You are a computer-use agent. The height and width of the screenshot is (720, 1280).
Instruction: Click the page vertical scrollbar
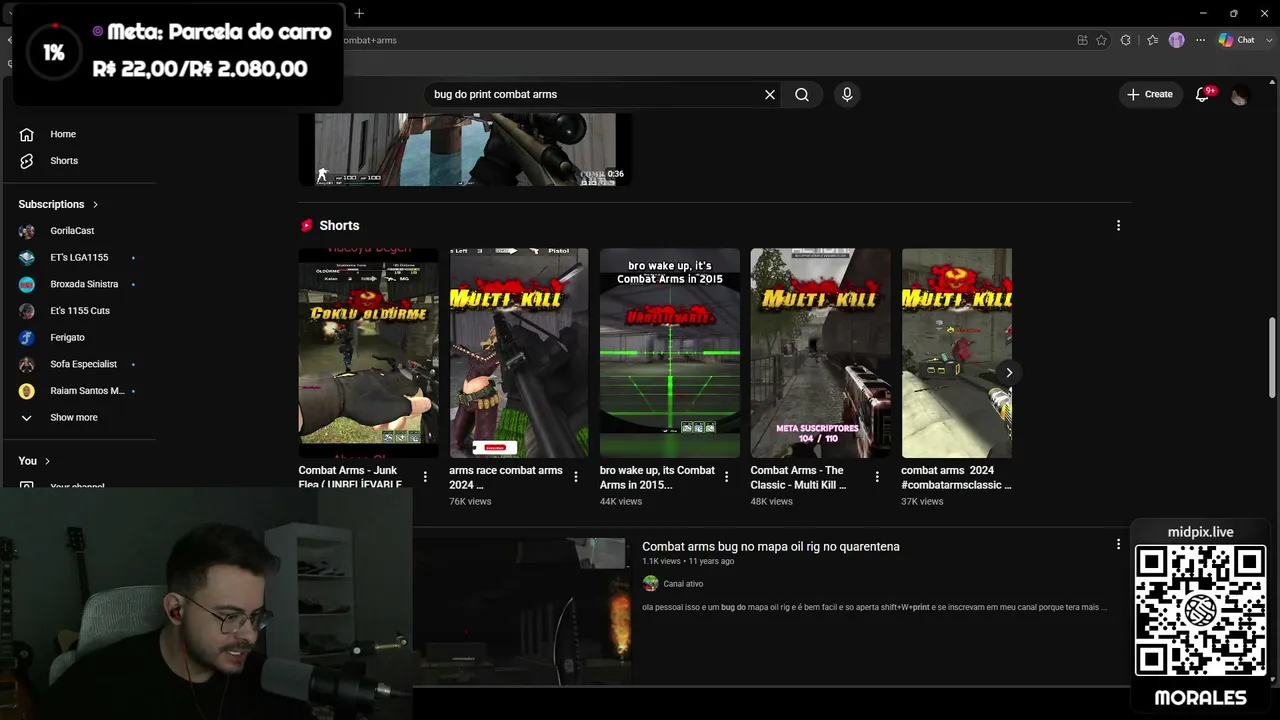point(1272,360)
